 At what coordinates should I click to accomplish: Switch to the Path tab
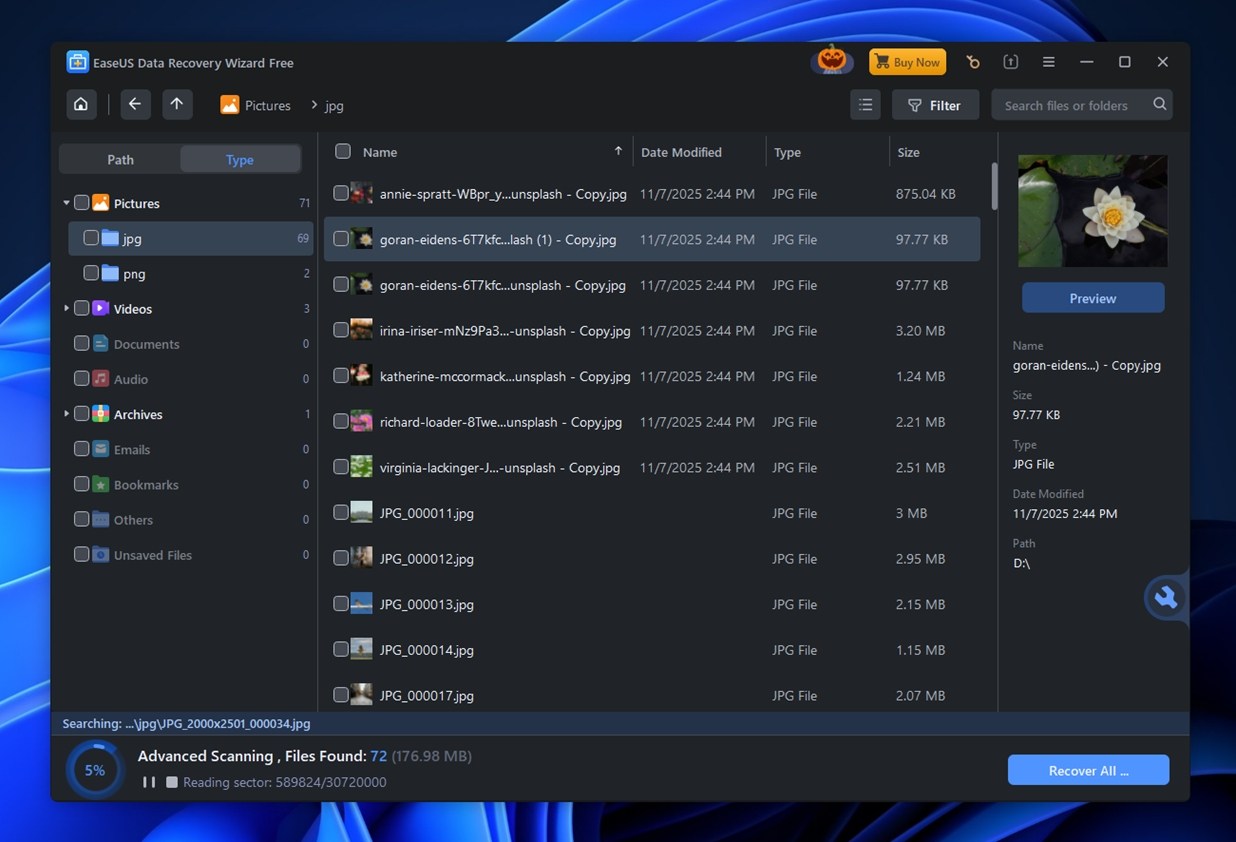pos(119,159)
